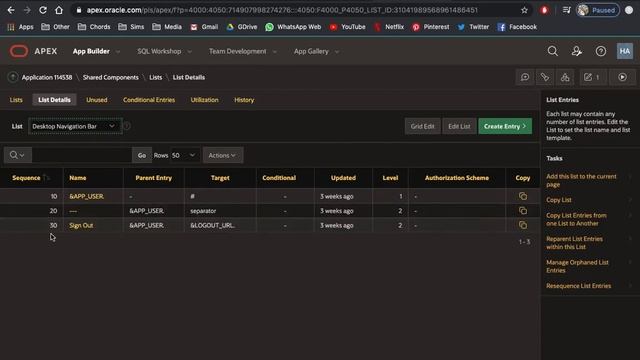Image resolution: width=640 pixels, height=360 pixels.
Task: Click the Go search button
Action: coord(142,155)
